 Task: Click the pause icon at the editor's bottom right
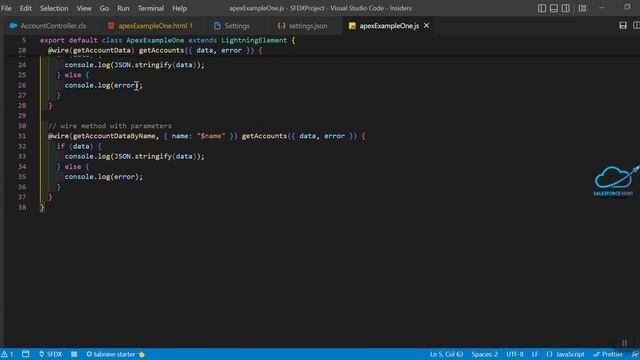tap(624, 343)
